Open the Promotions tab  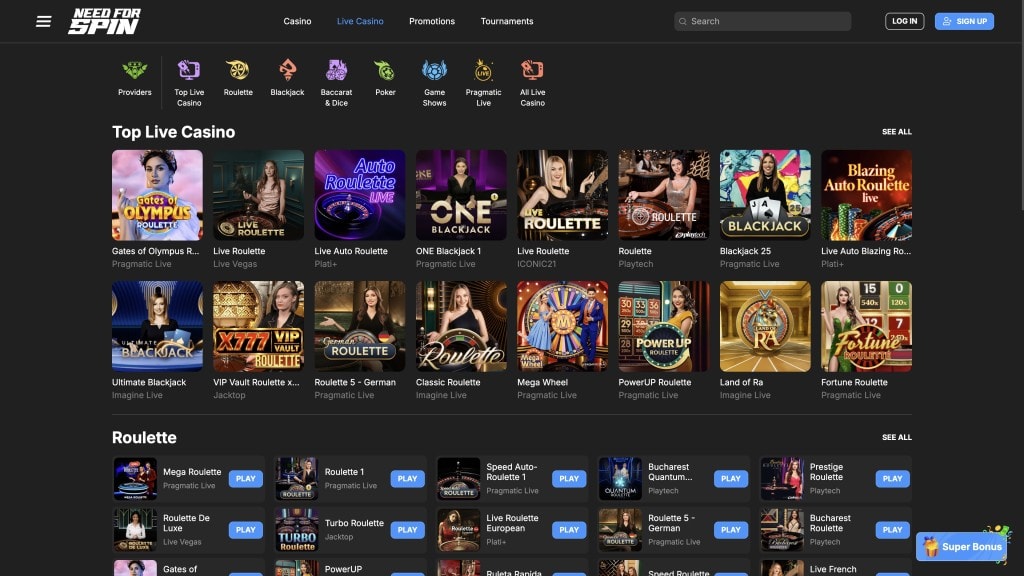click(x=432, y=22)
